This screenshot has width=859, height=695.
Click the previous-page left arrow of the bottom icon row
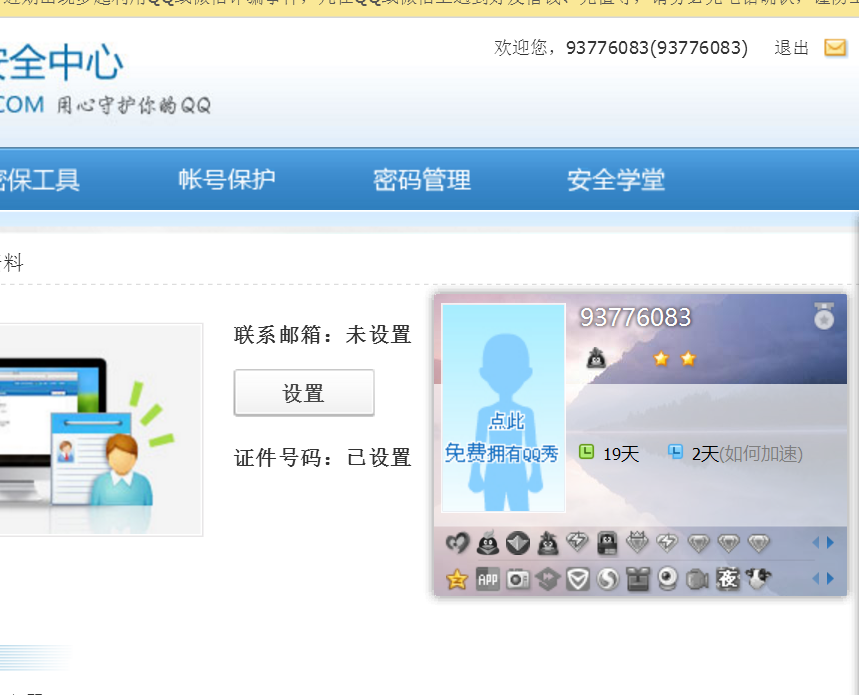tap(816, 578)
